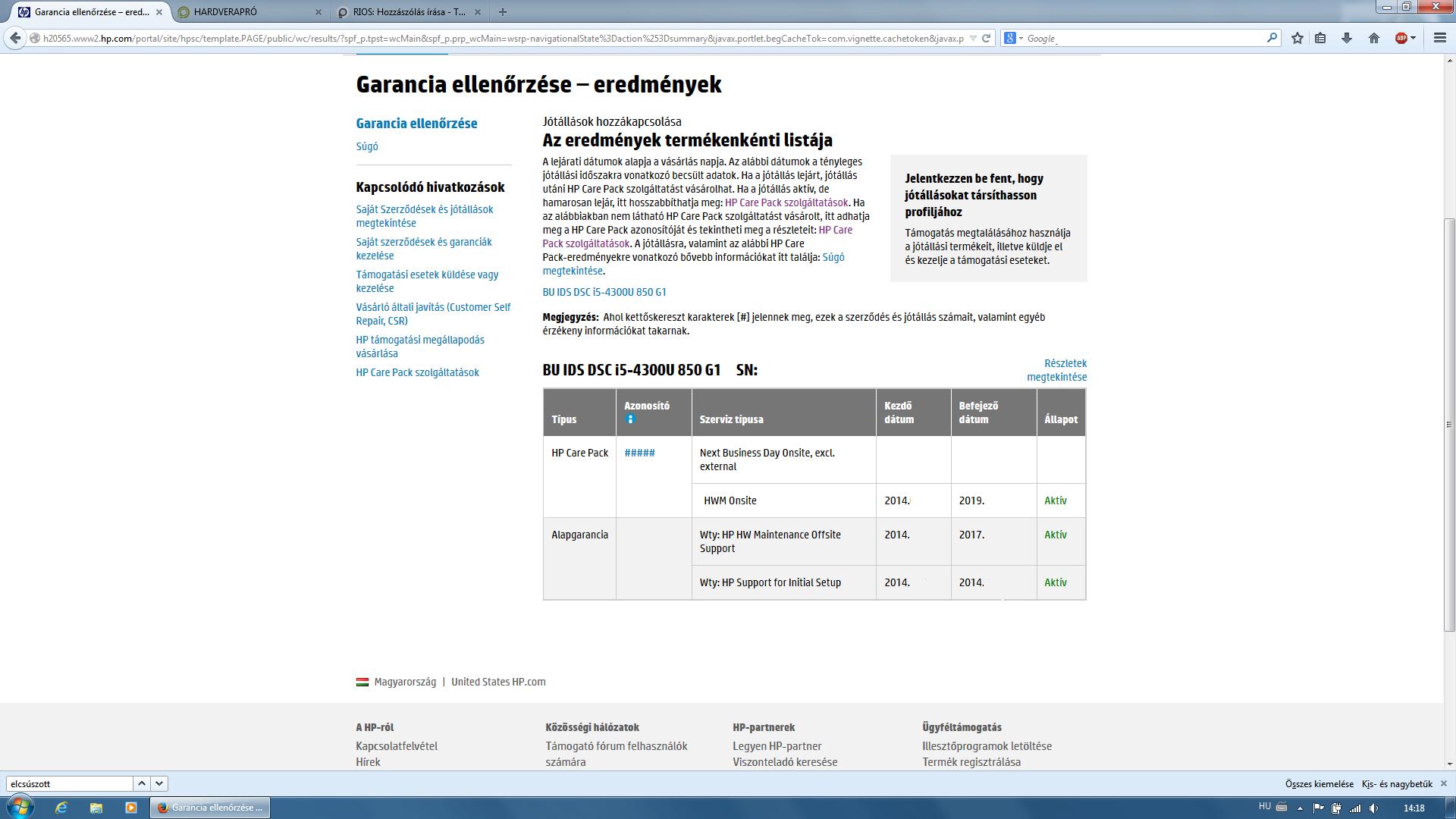Open the media player taskbar icon
The height and width of the screenshot is (819, 1456).
[x=130, y=808]
